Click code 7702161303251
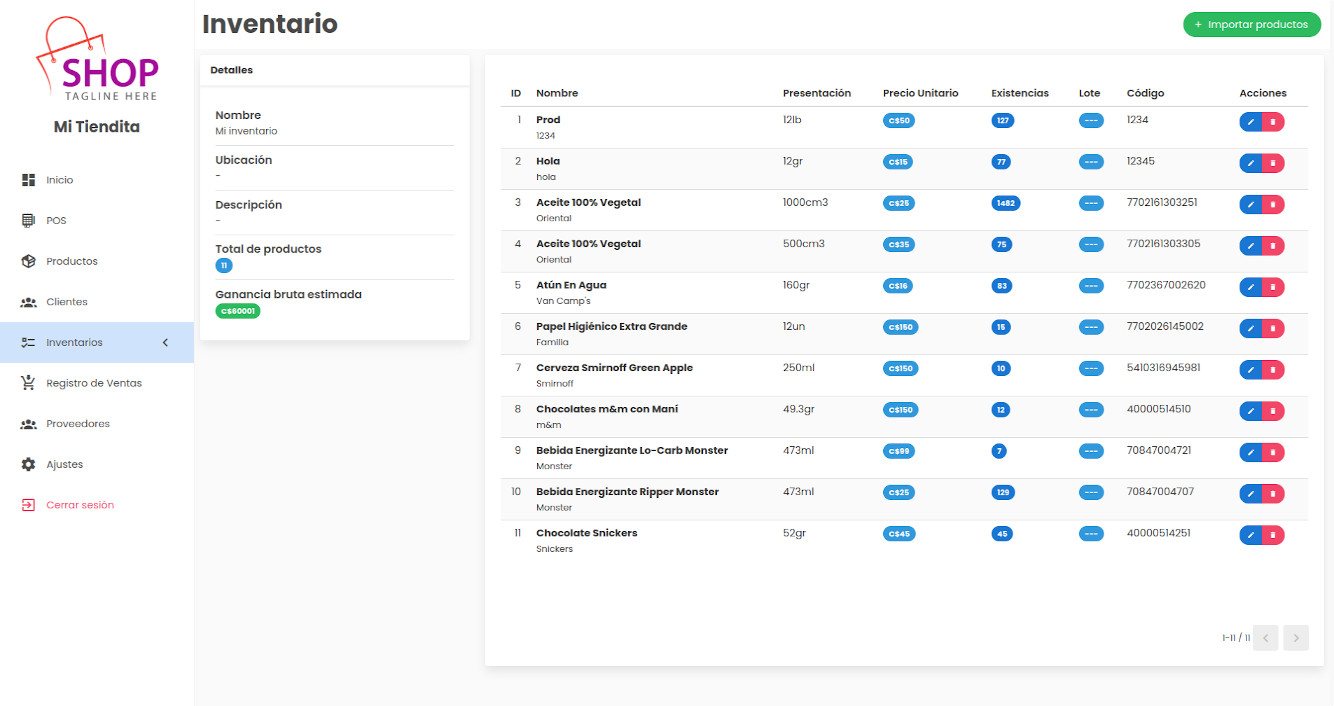The width and height of the screenshot is (1334, 706). (1162, 202)
